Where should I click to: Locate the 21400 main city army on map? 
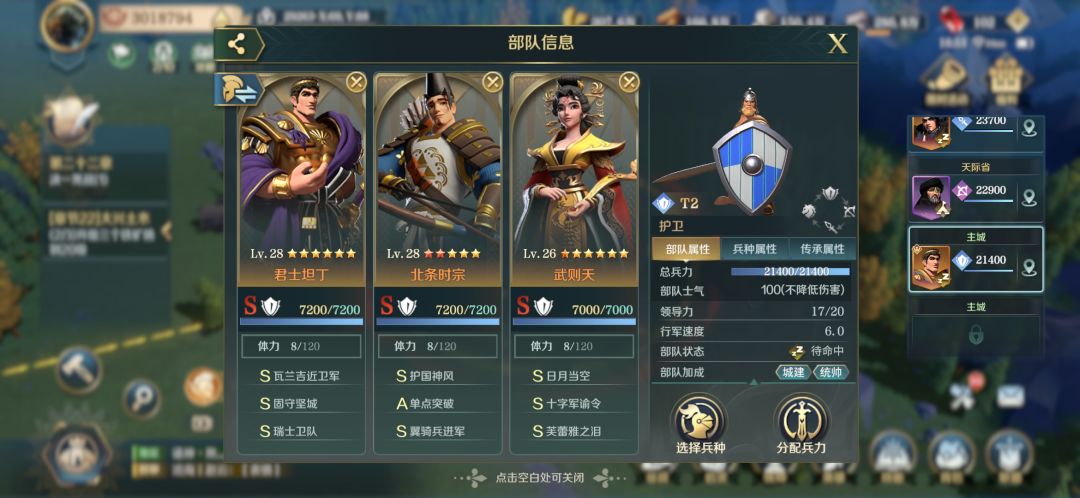1029,267
